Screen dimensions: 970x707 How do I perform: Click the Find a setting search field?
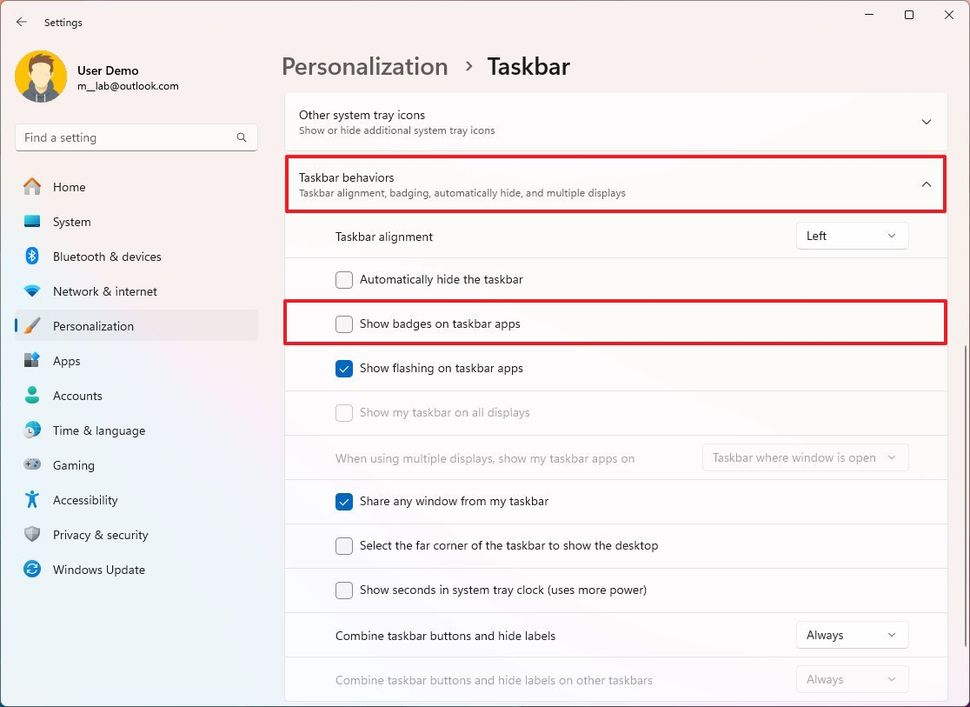pos(135,137)
